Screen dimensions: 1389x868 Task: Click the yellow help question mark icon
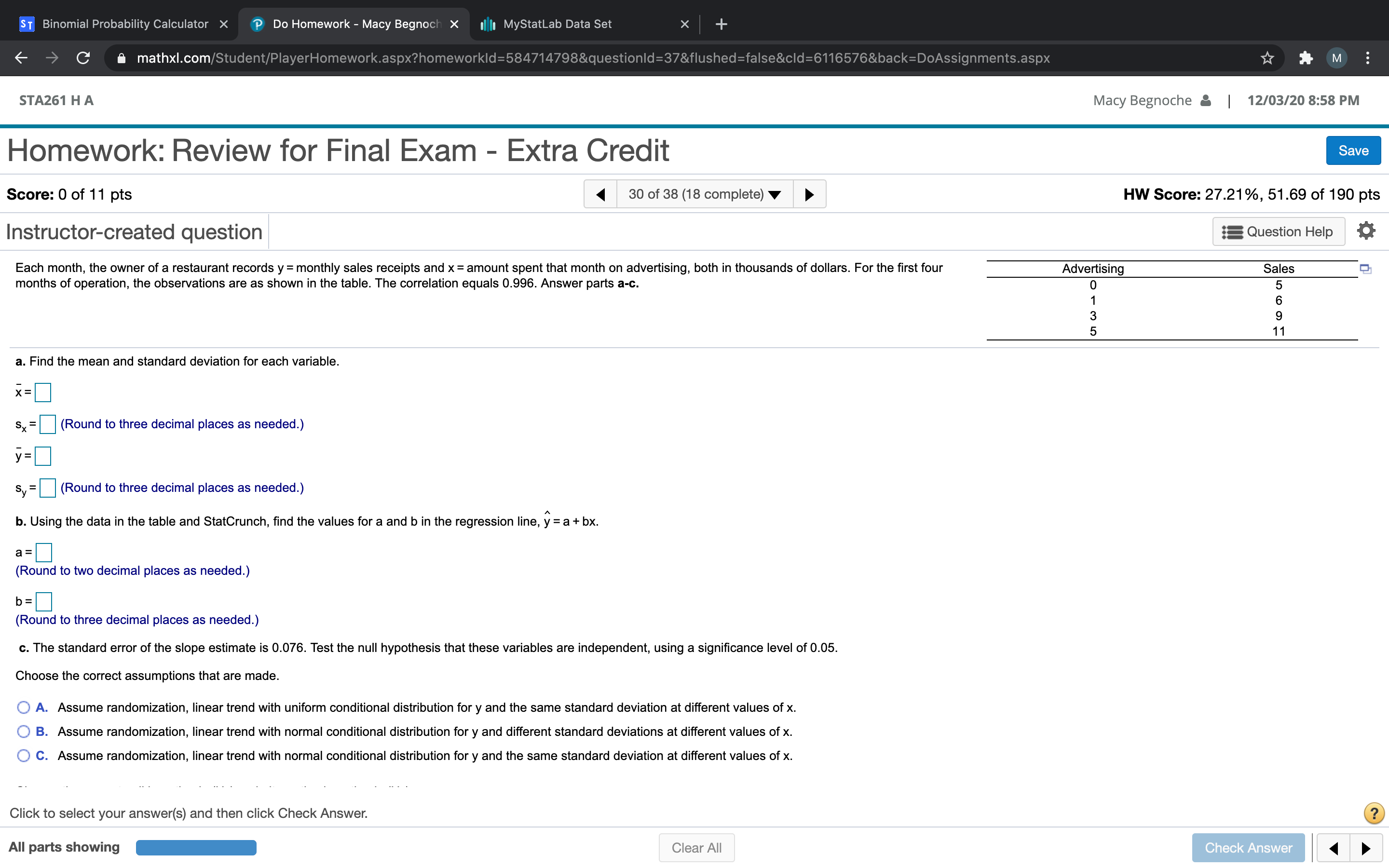coord(1374,813)
